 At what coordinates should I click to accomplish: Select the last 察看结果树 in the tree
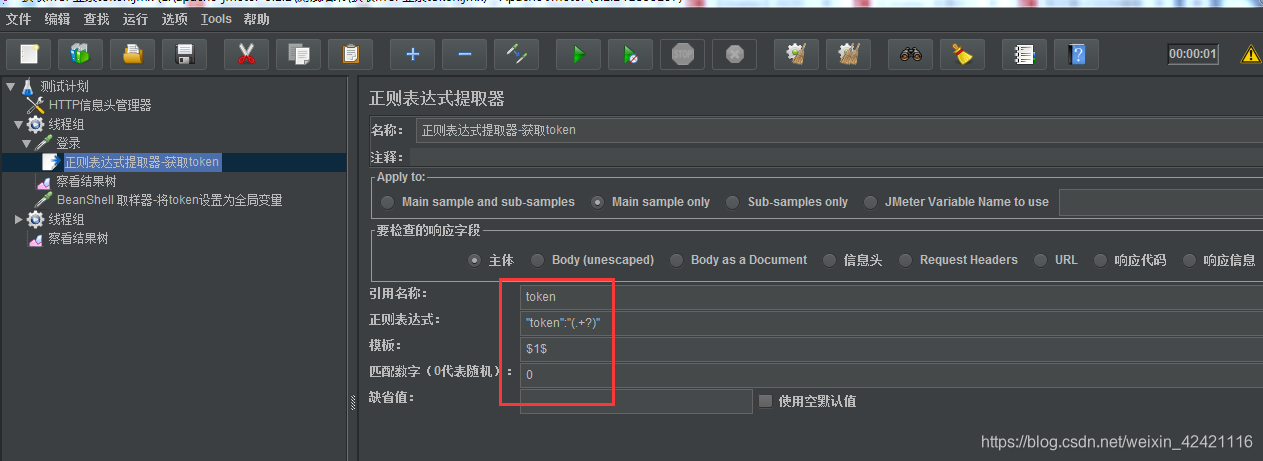click(78, 238)
